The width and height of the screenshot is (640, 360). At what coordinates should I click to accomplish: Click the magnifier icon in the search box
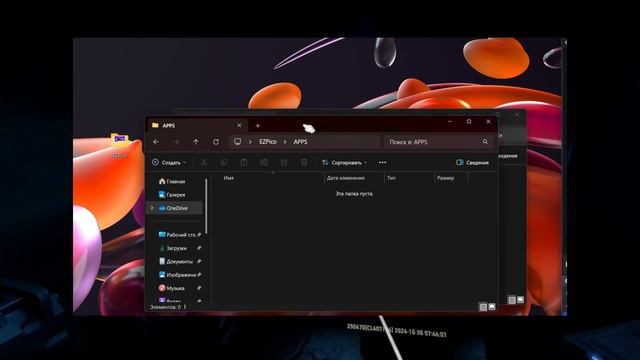click(485, 142)
